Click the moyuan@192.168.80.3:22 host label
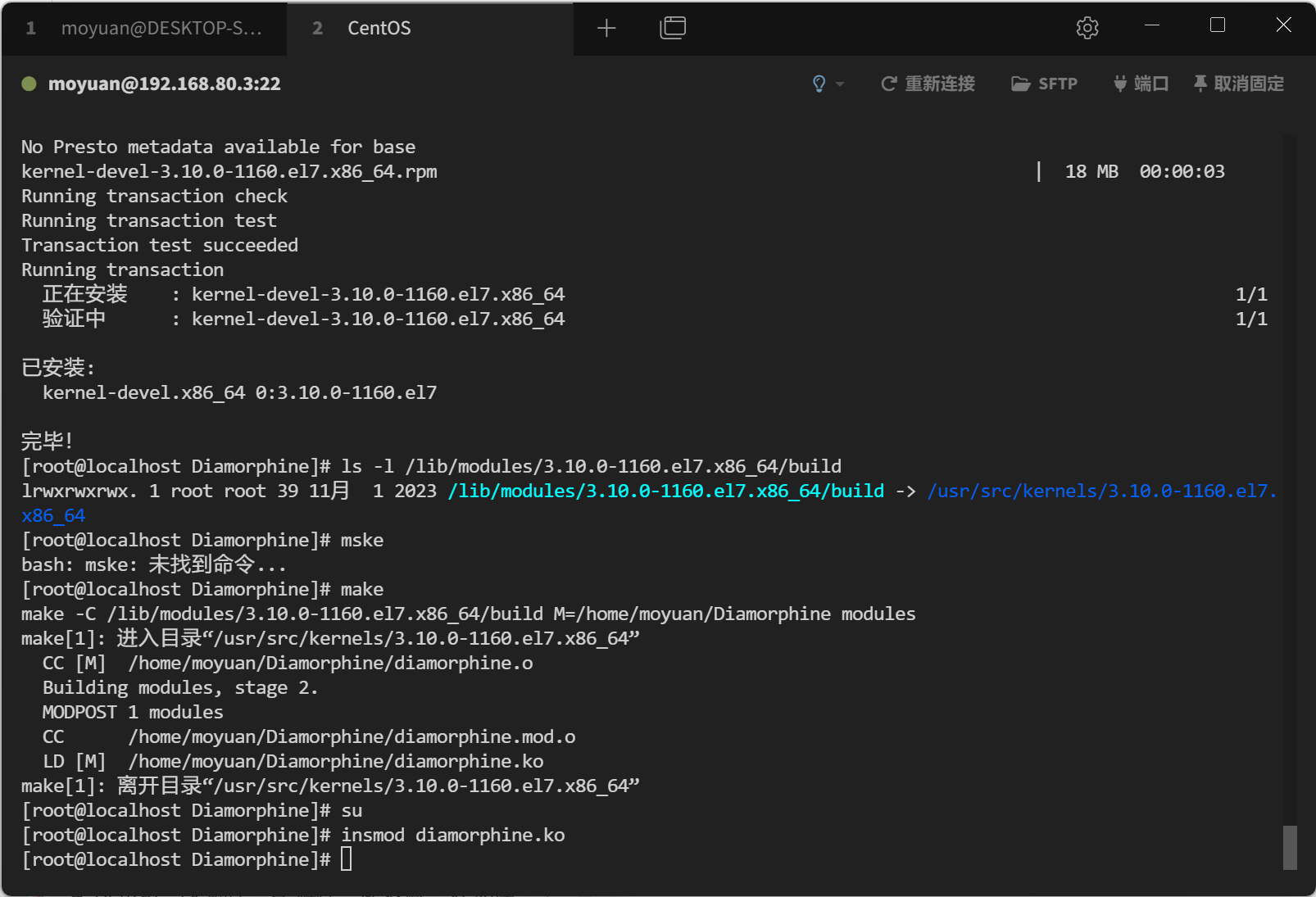 (164, 84)
